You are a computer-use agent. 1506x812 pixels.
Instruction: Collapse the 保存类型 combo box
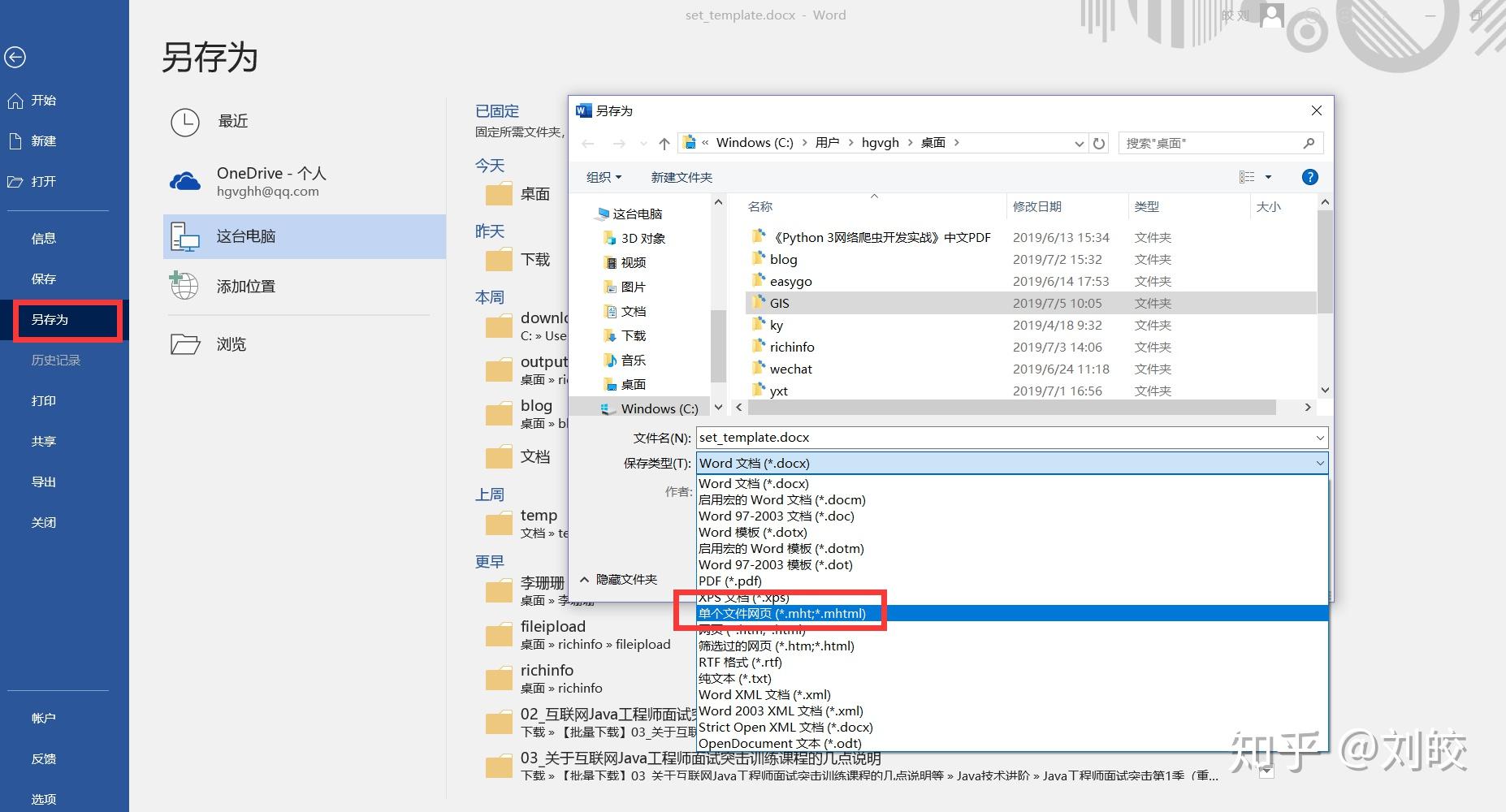click(1320, 463)
